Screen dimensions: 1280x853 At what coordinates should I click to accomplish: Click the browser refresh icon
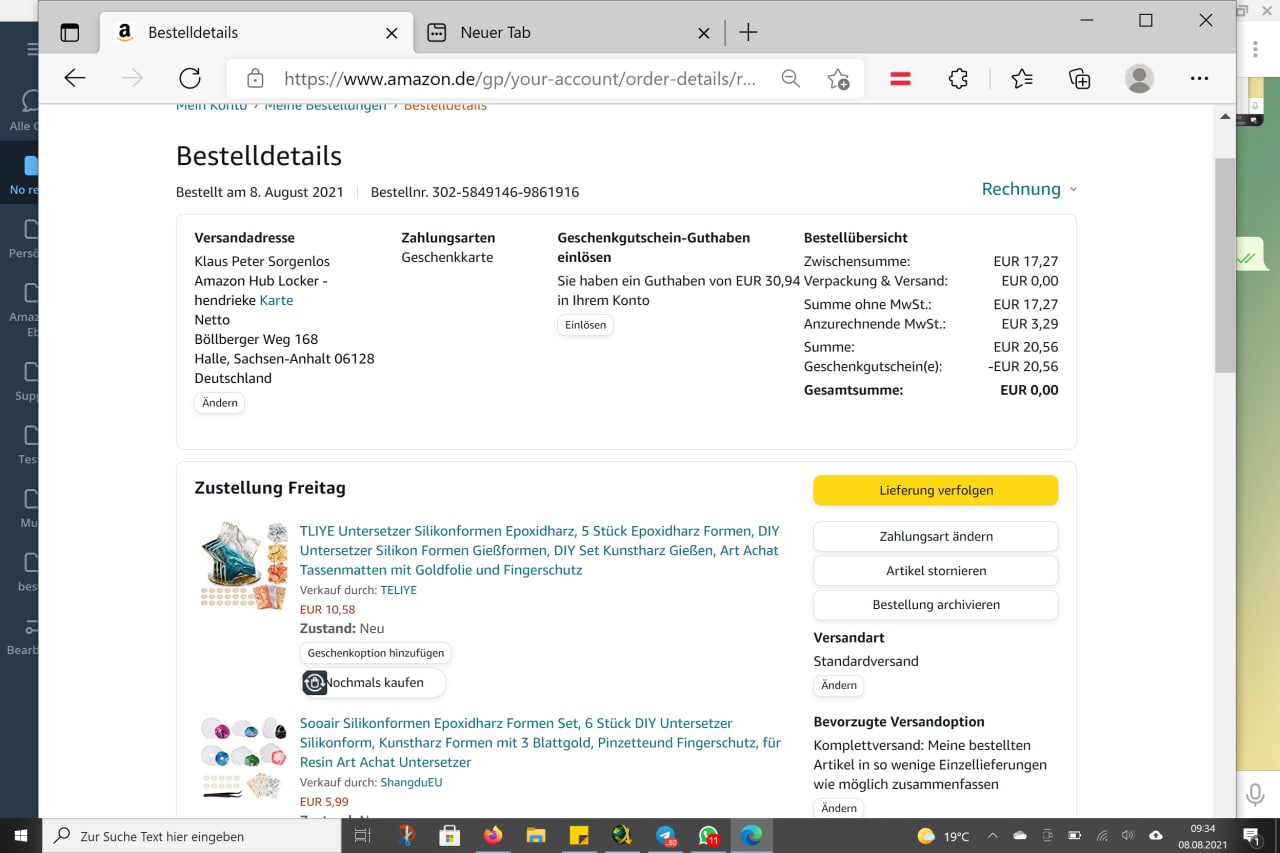tap(190, 79)
